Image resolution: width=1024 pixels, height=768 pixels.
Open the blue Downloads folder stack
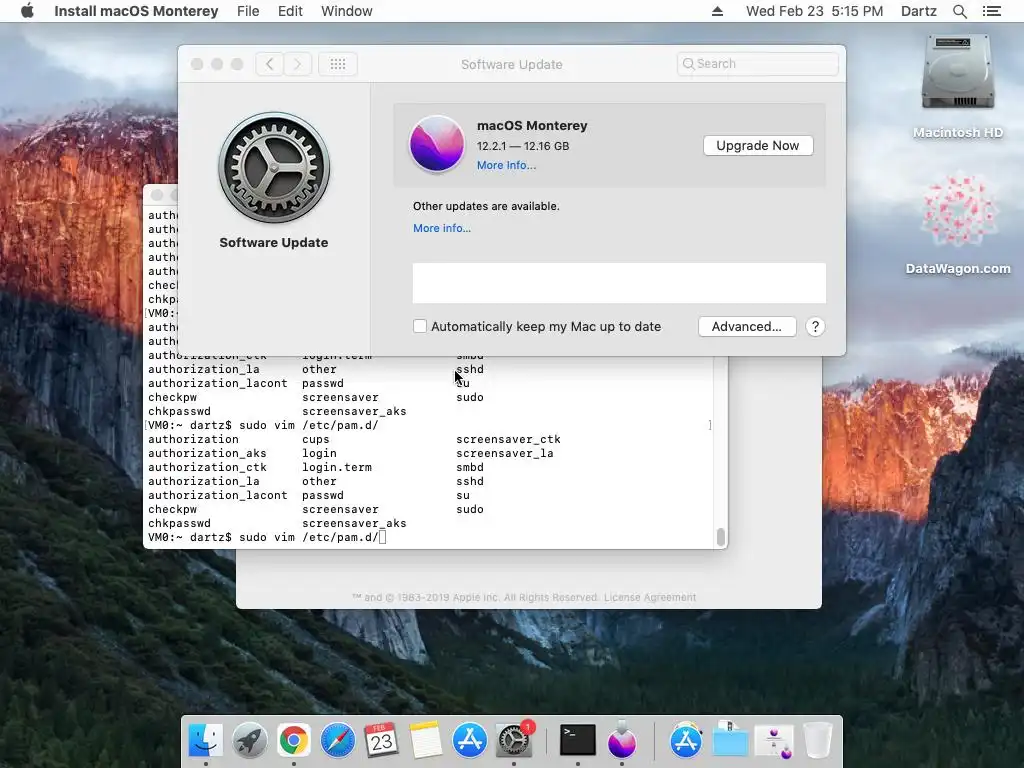tap(730, 740)
